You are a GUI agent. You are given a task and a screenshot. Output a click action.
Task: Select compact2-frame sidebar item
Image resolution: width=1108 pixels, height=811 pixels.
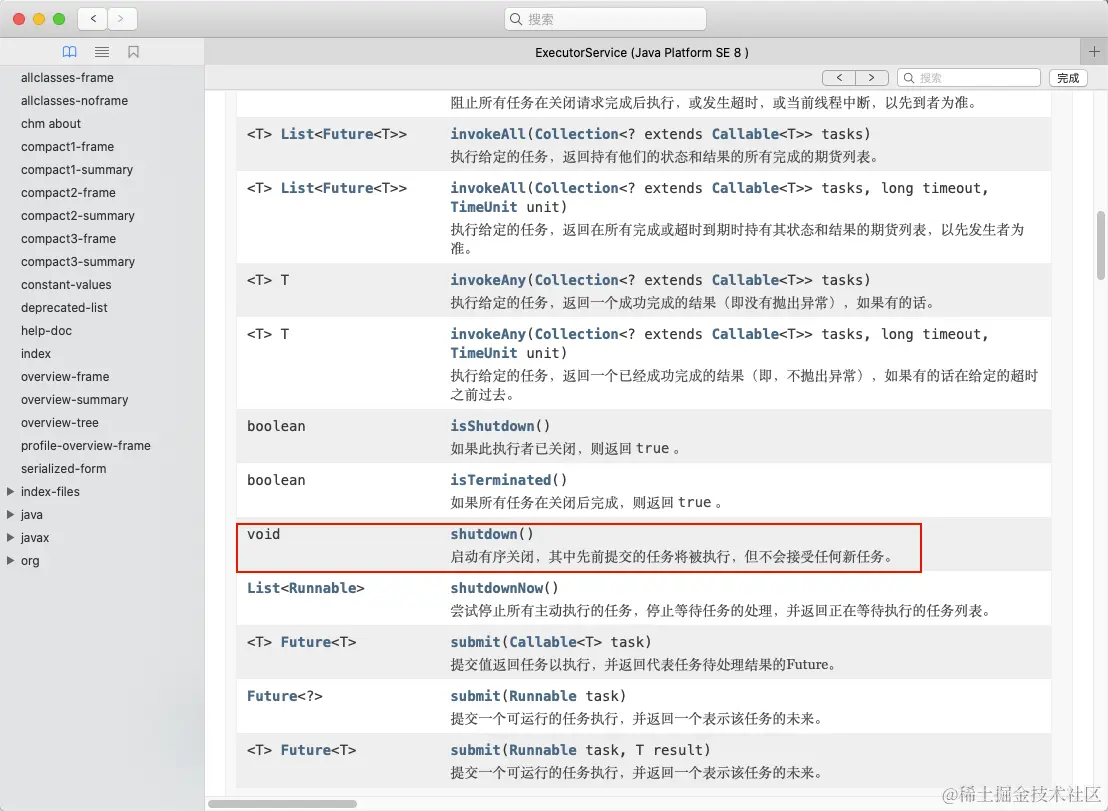[68, 192]
